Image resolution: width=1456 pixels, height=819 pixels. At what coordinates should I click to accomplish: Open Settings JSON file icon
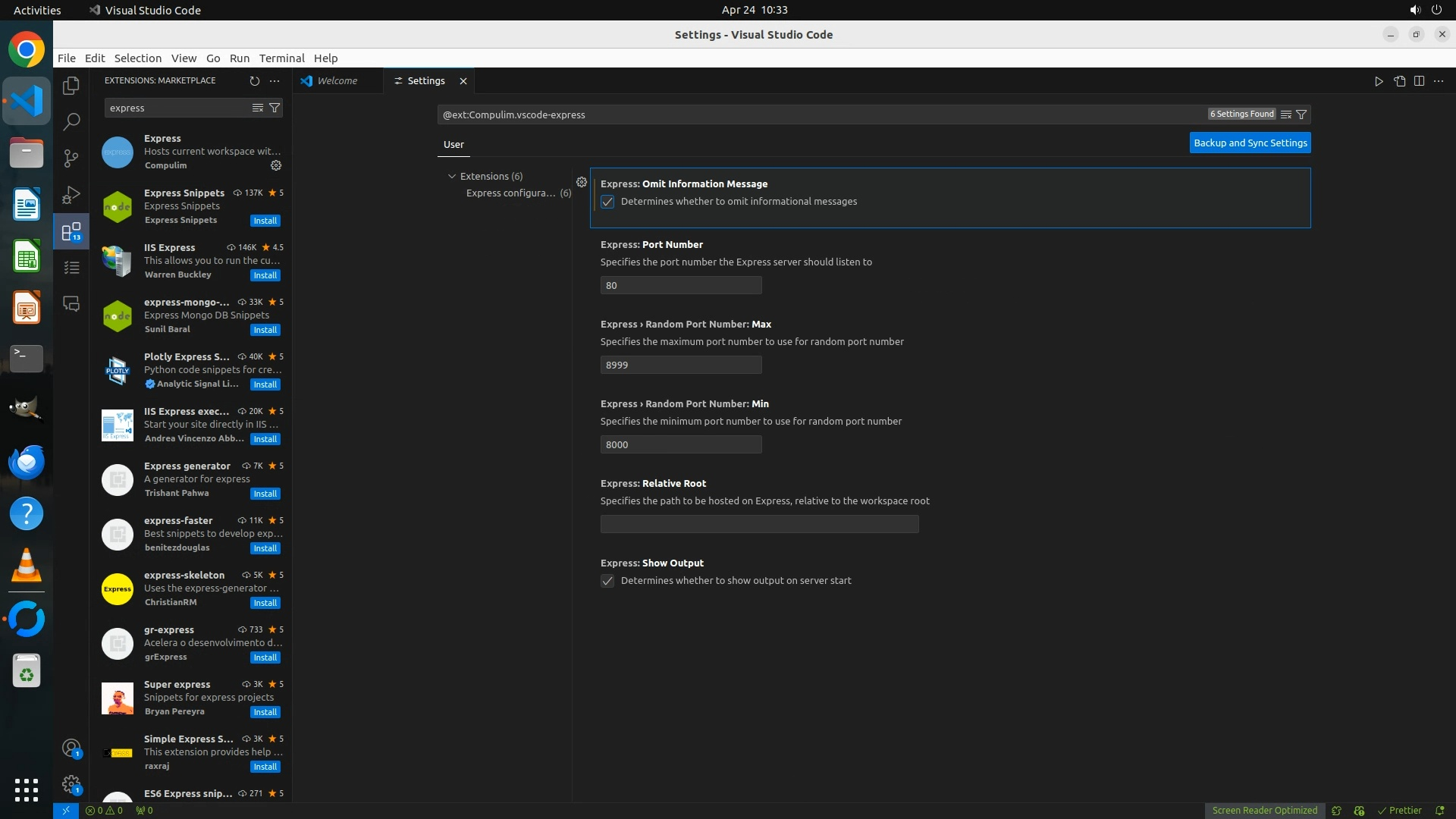click(1399, 81)
